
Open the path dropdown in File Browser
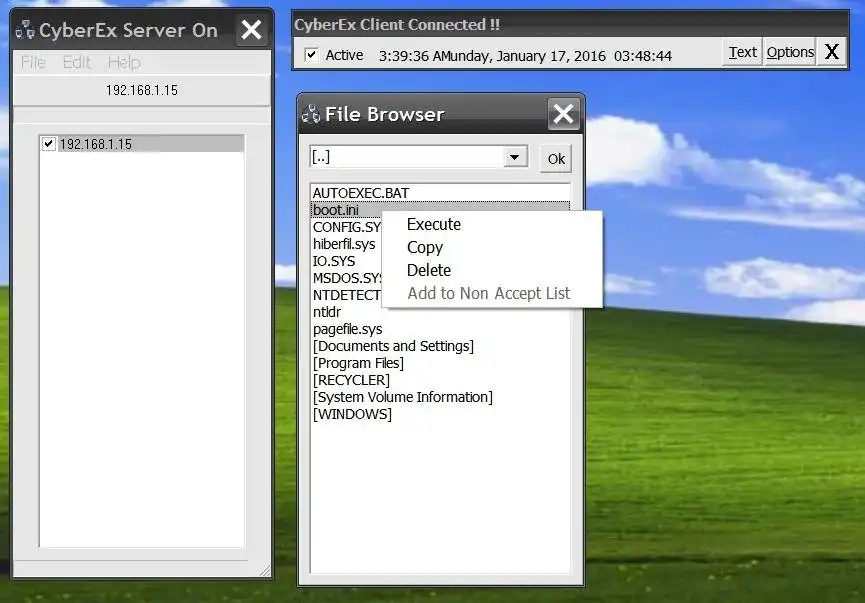pyautogui.click(x=515, y=157)
